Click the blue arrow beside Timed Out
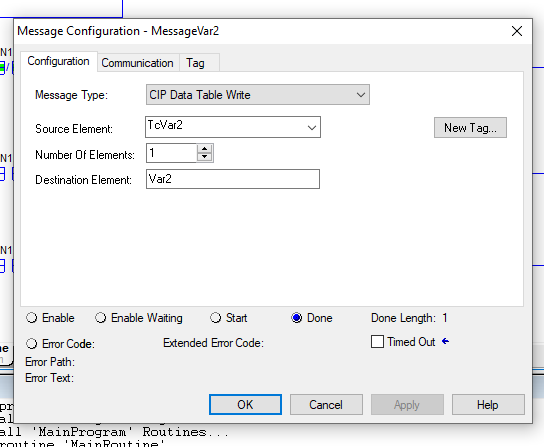 coord(445,341)
